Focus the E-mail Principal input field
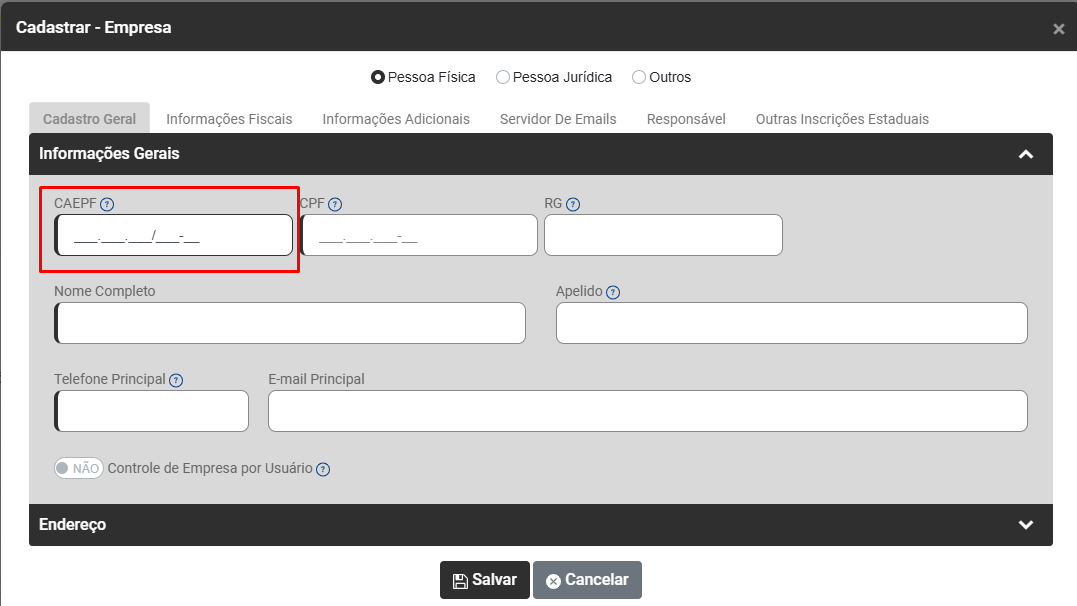1077x606 pixels. (648, 411)
